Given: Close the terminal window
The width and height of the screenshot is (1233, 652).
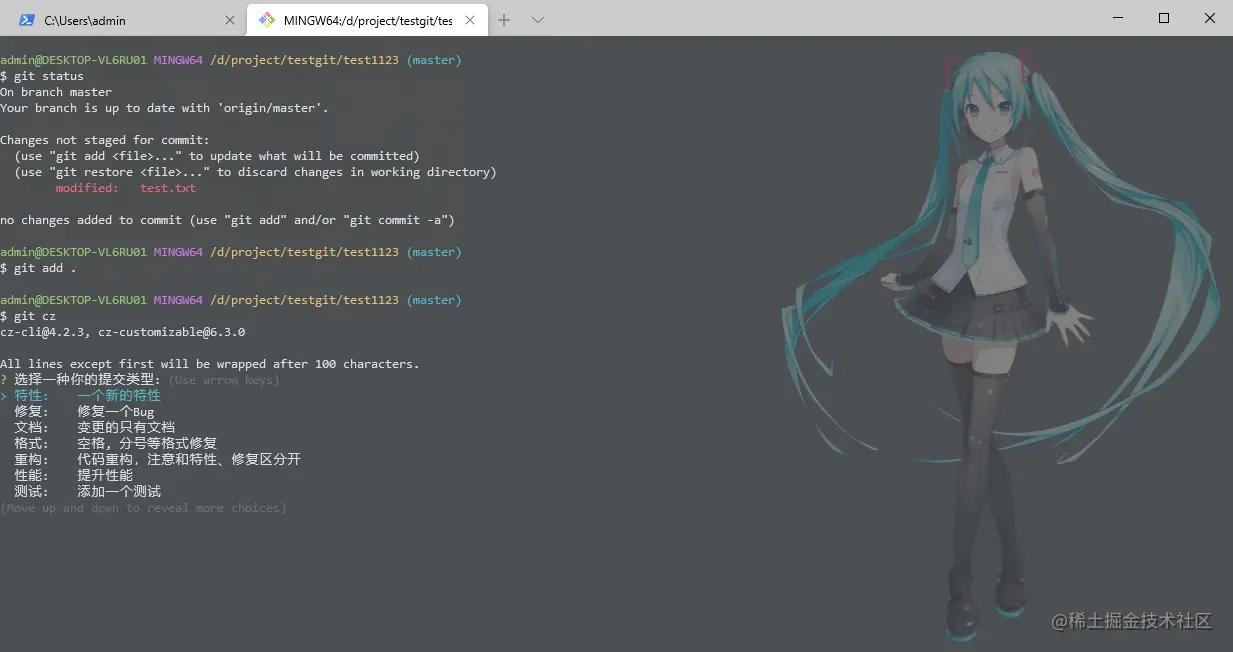Looking at the screenshot, I should [x=1209, y=18].
